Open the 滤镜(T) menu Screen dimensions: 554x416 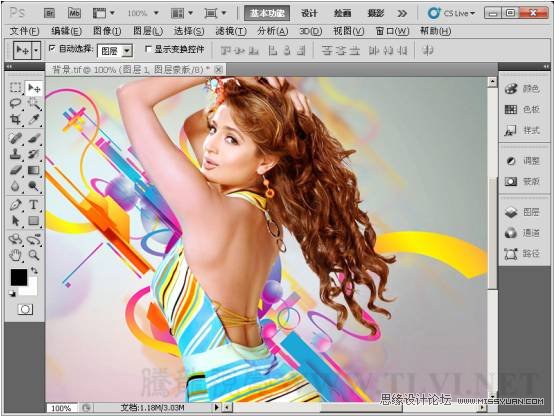coord(231,31)
